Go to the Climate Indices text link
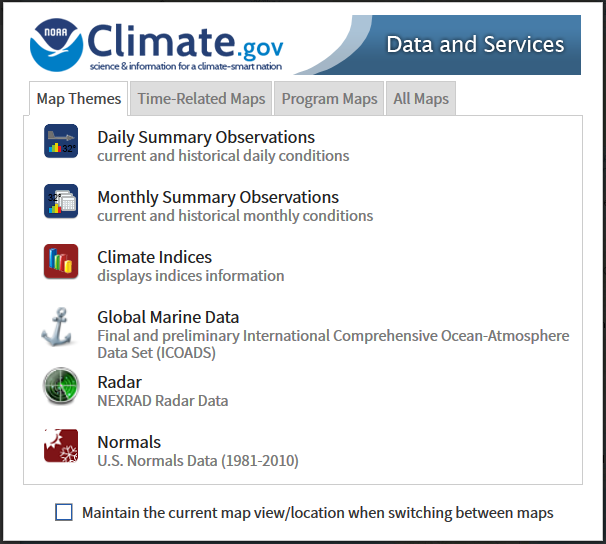Screen dimensions: 606x544 [x=154, y=257]
